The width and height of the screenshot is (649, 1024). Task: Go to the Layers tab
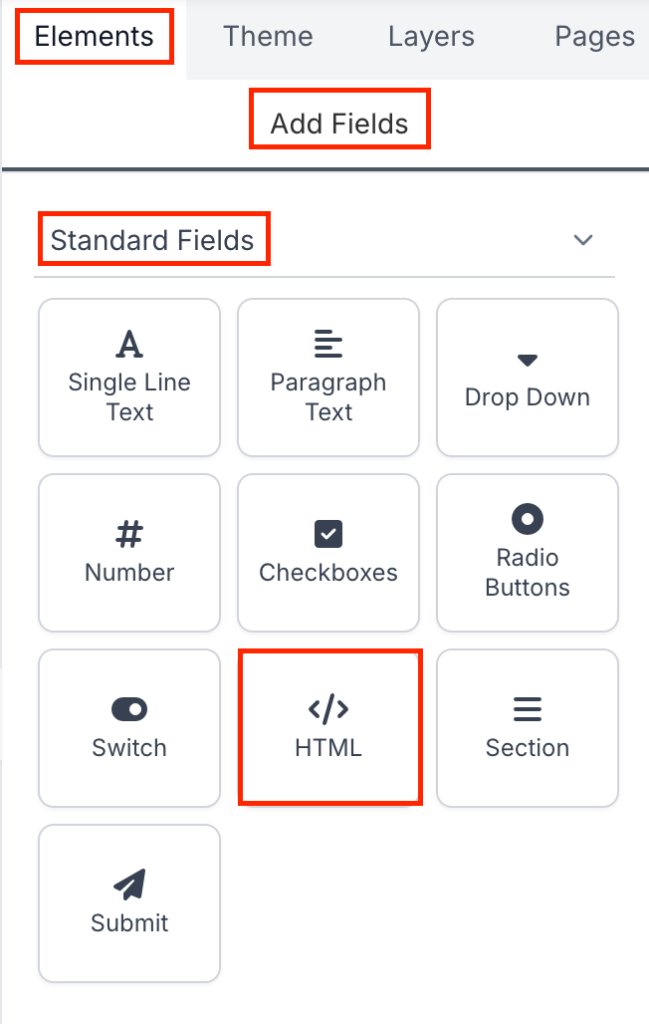tap(431, 37)
